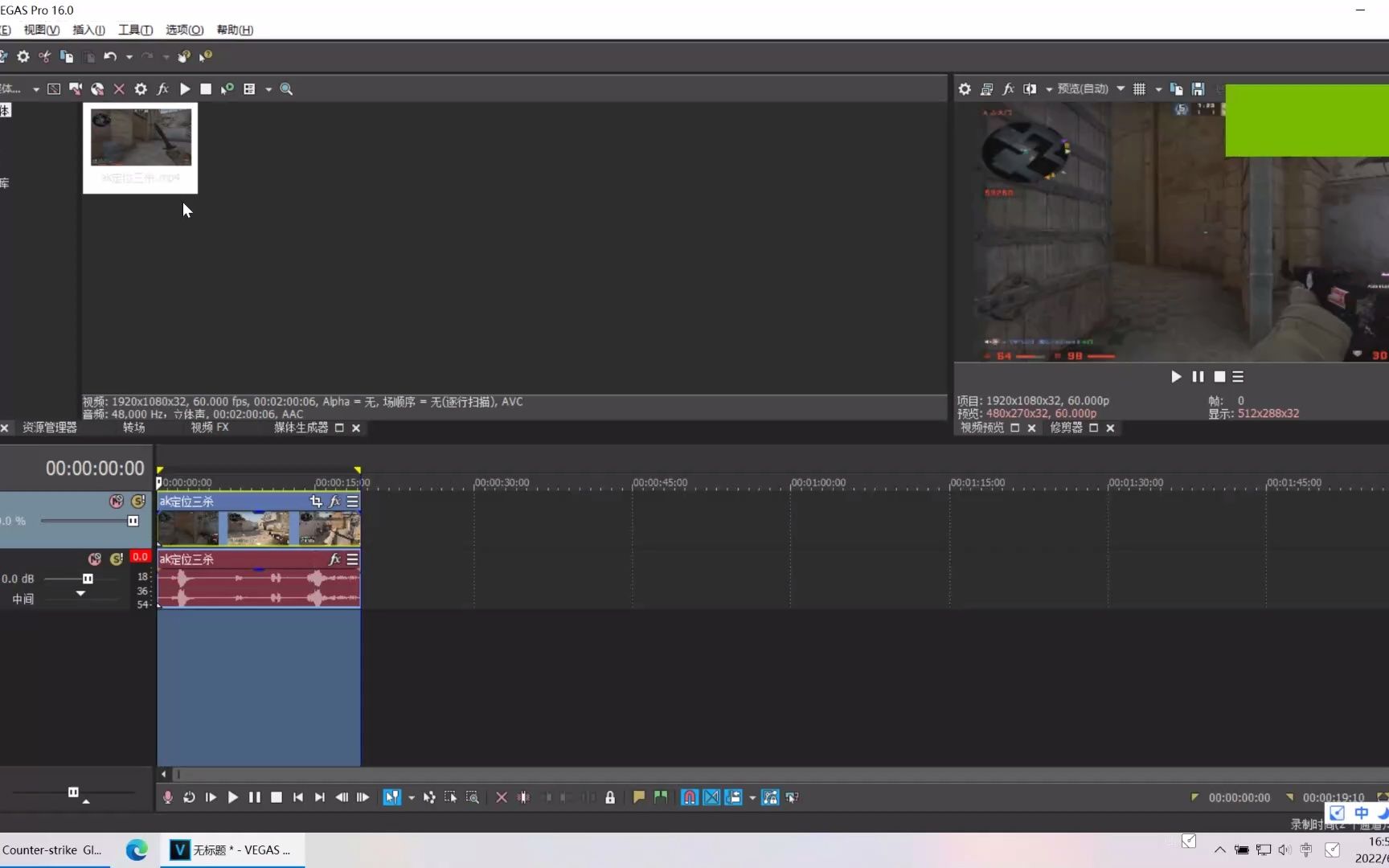Open Media FX in project media toolbar

pos(162,89)
